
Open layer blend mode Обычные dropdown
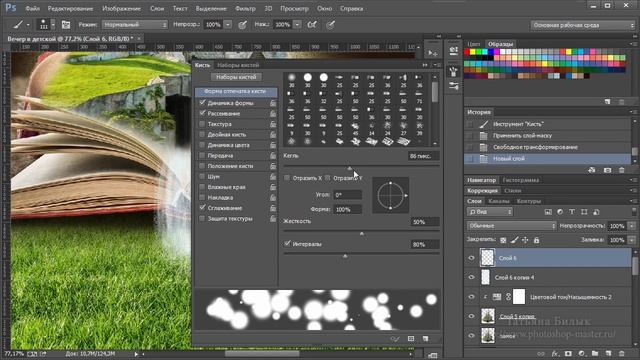tap(511, 226)
